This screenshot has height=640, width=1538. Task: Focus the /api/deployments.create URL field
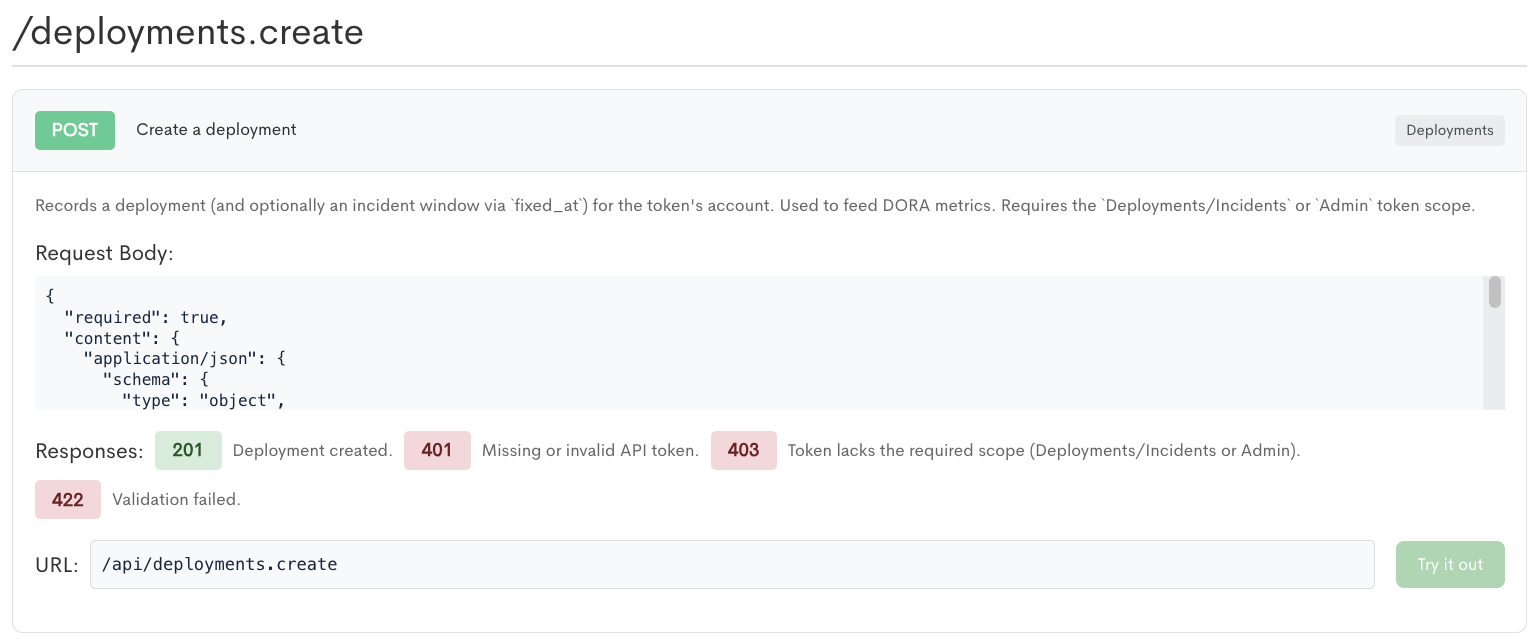tap(732, 565)
